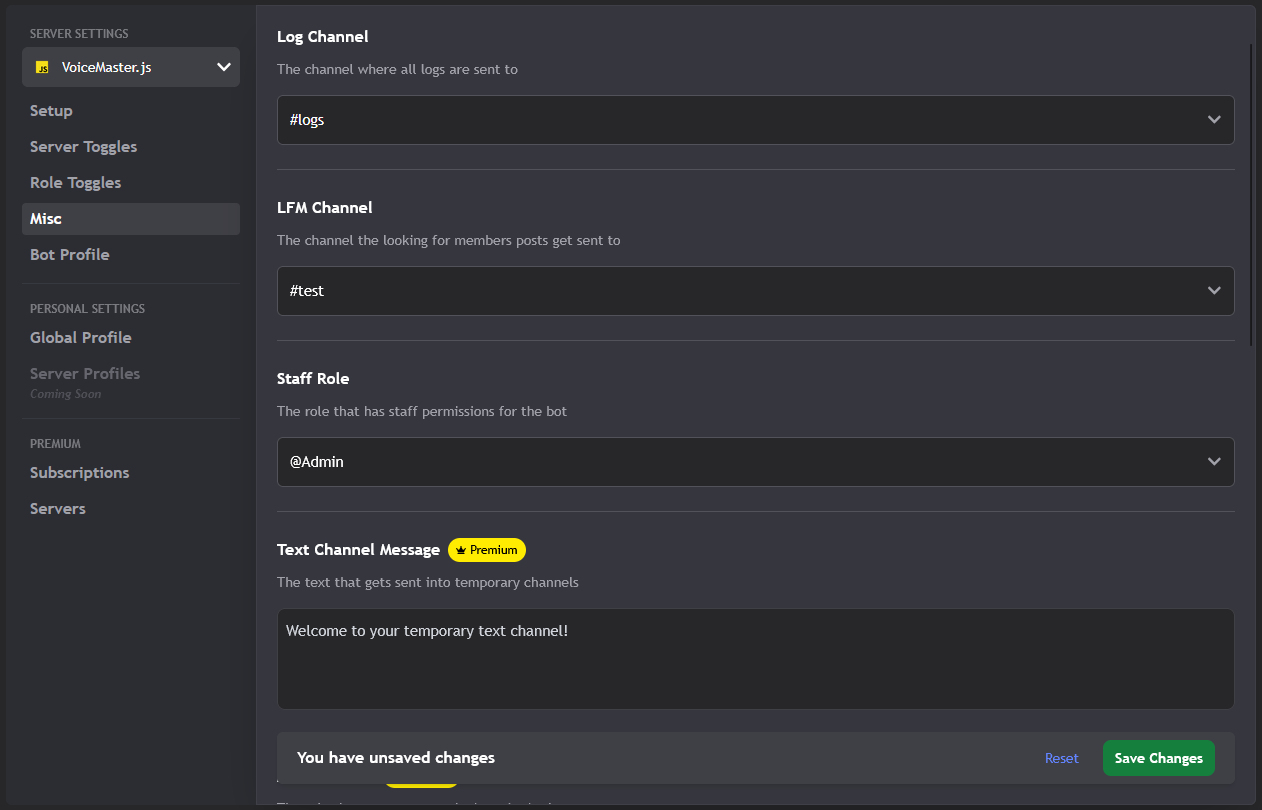Viewport: 1262px width, 810px height.
Task: Click Save Changes to apply settings
Action: coord(1158,757)
